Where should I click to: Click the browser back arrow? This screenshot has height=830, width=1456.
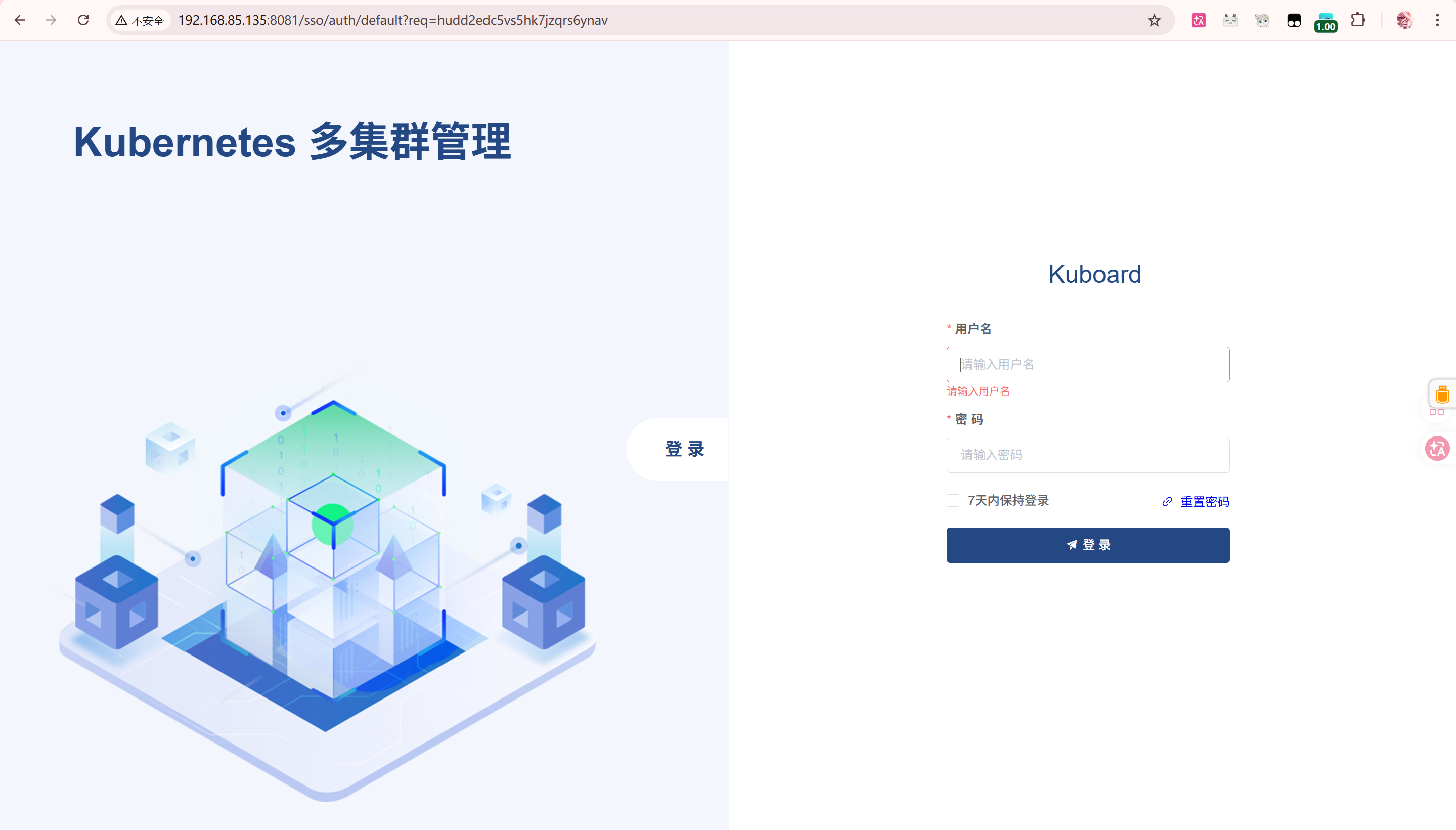[x=20, y=21]
